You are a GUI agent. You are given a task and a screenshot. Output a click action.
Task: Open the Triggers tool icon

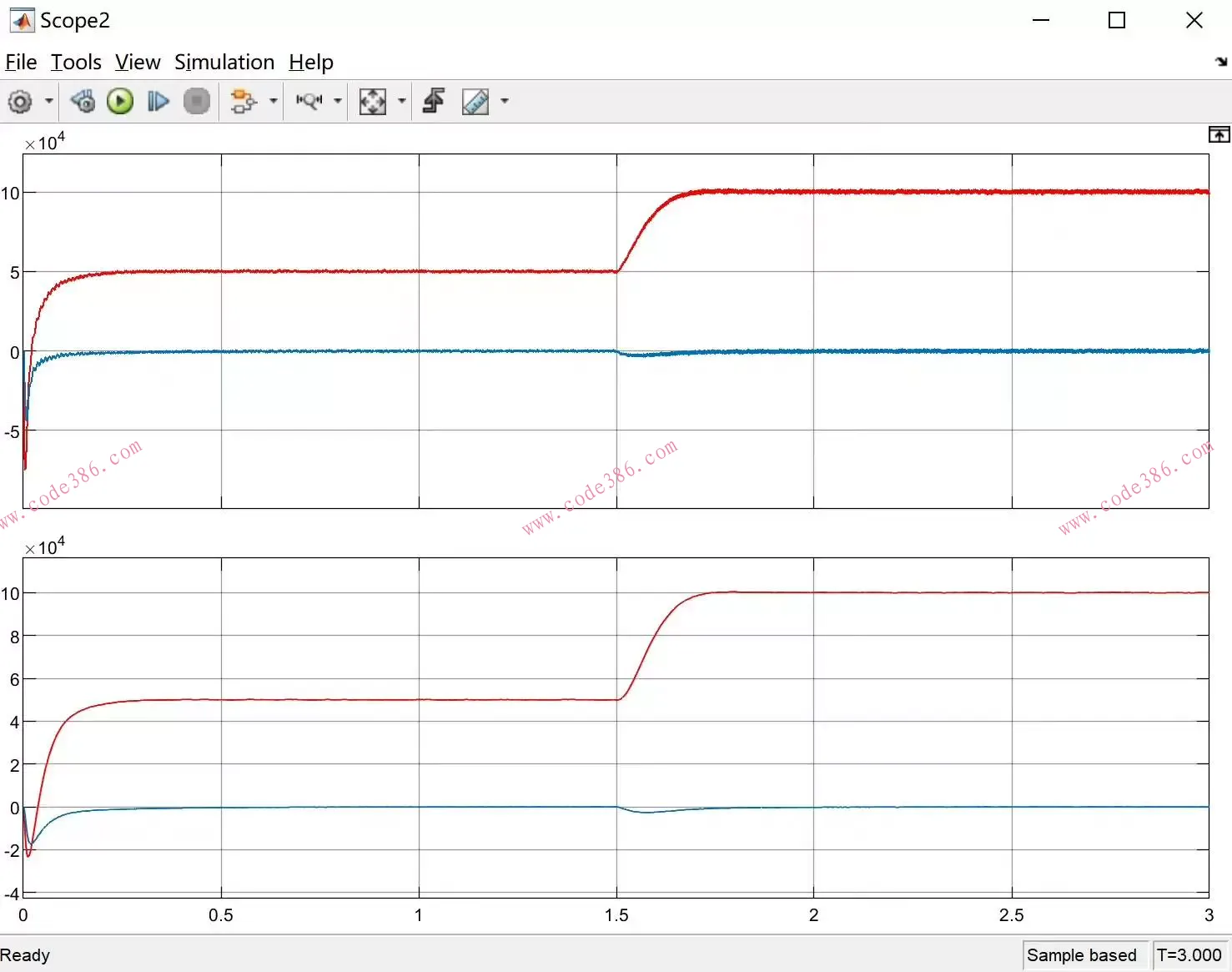coord(434,102)
